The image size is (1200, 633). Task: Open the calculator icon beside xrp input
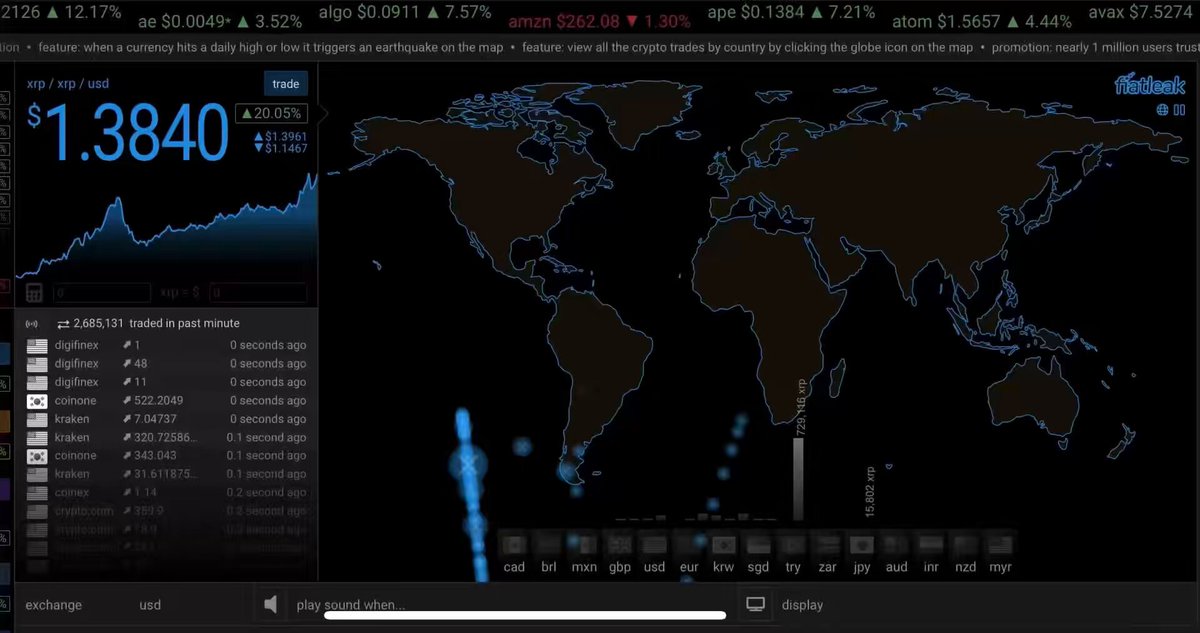tap(34, 293)
